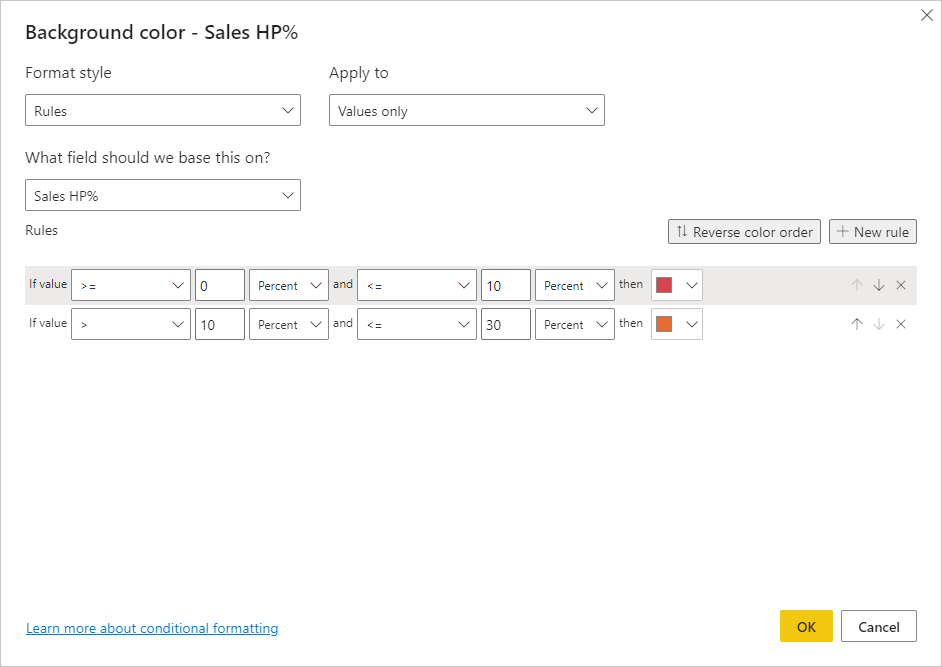
Task: Open the >= operator dropdown in first rule
Action: point(131,285)
